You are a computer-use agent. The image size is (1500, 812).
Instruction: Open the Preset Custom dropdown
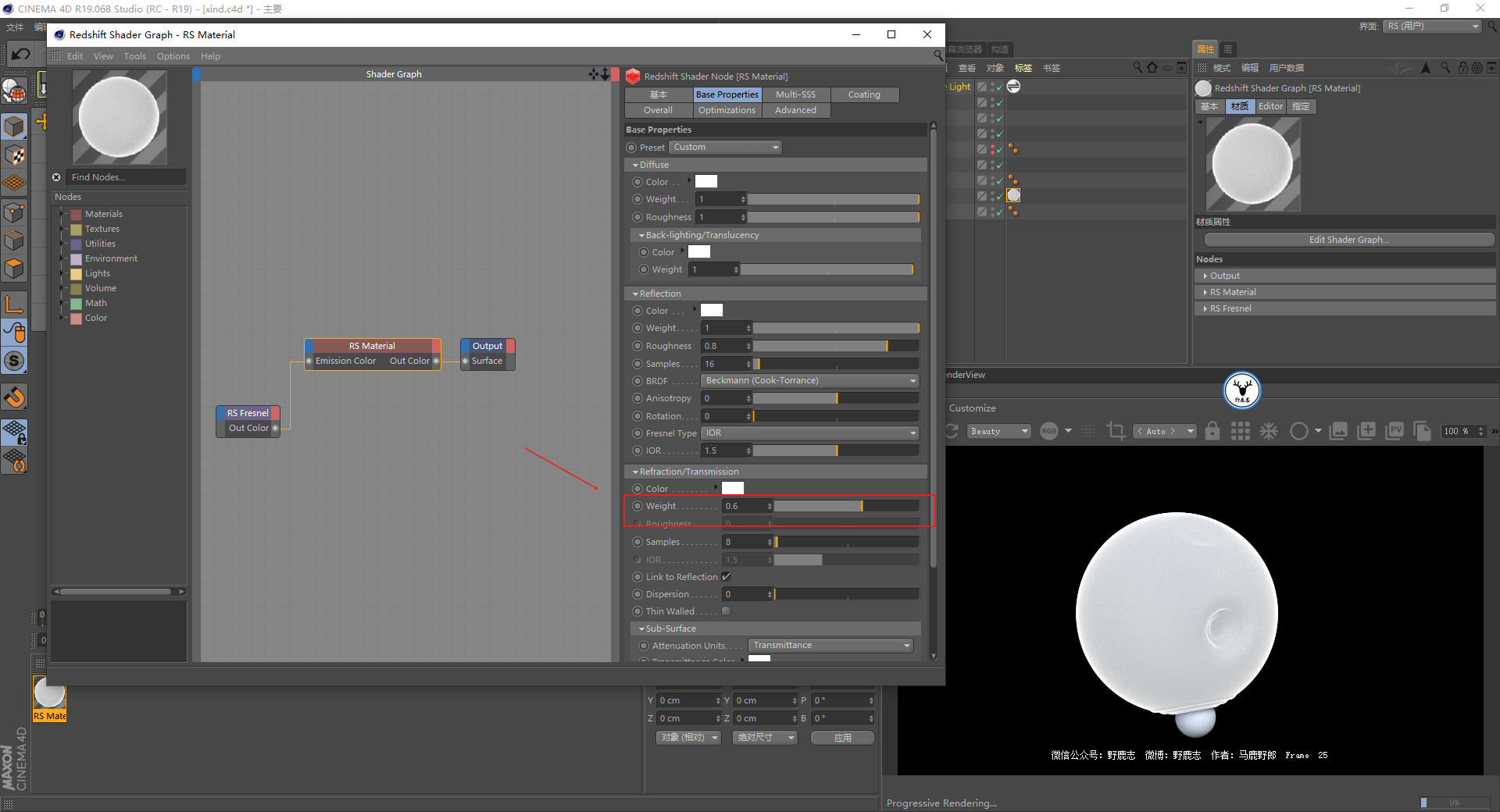[726, 148]
